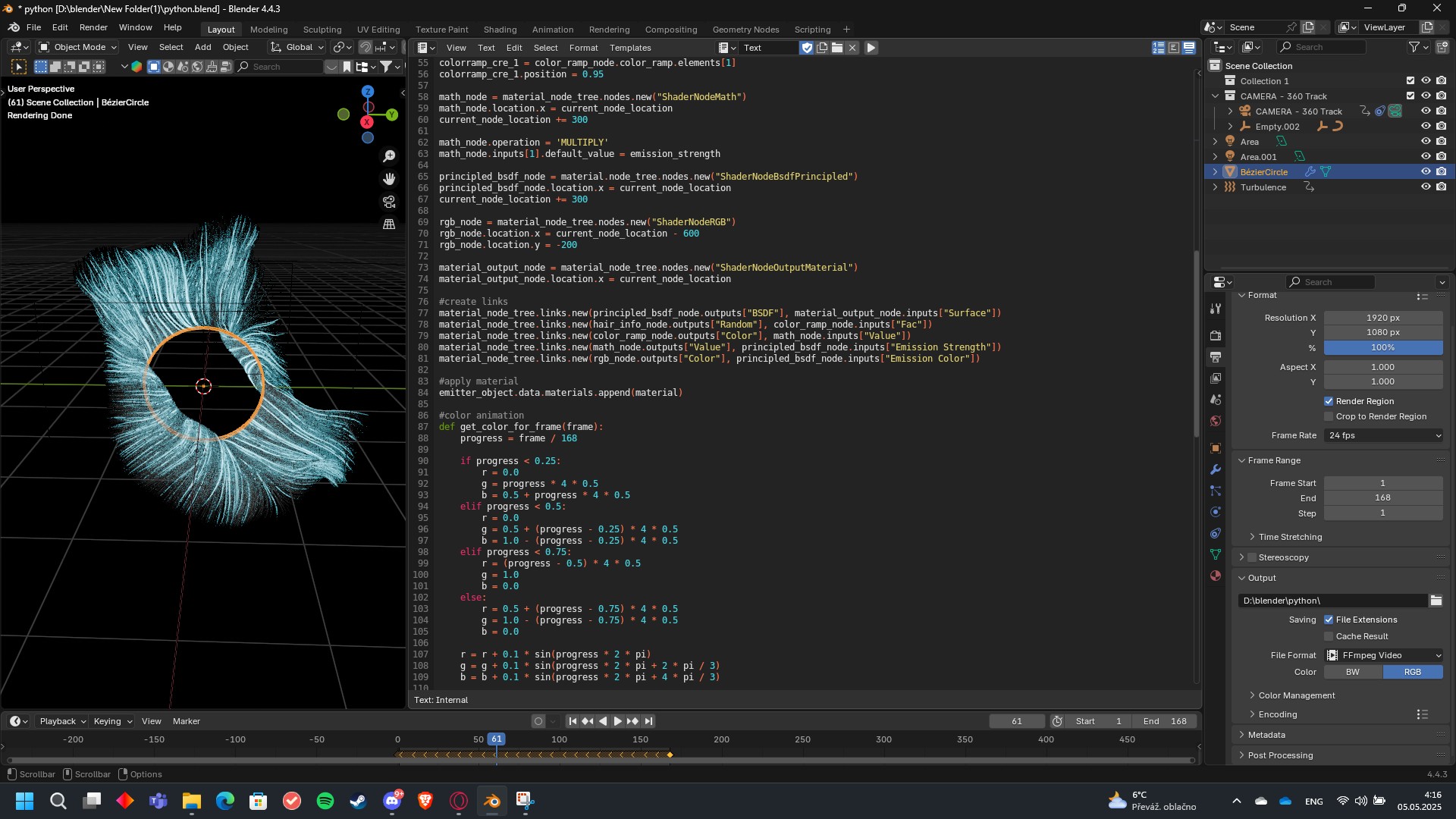Open the Particles properties tab
1456x819 pixels.
coord(1216,491)
